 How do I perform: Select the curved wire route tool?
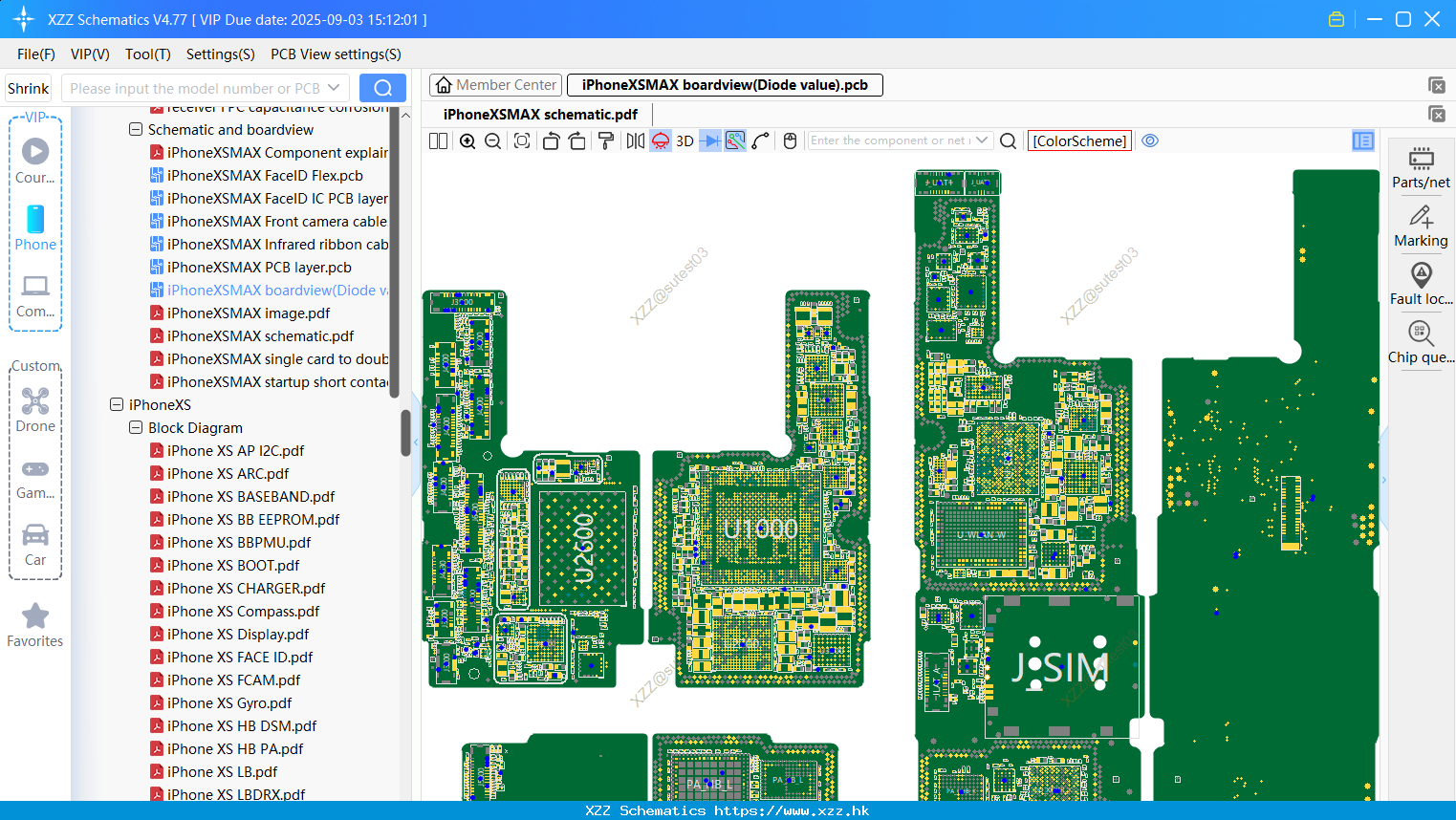click(x=761, y=140)
